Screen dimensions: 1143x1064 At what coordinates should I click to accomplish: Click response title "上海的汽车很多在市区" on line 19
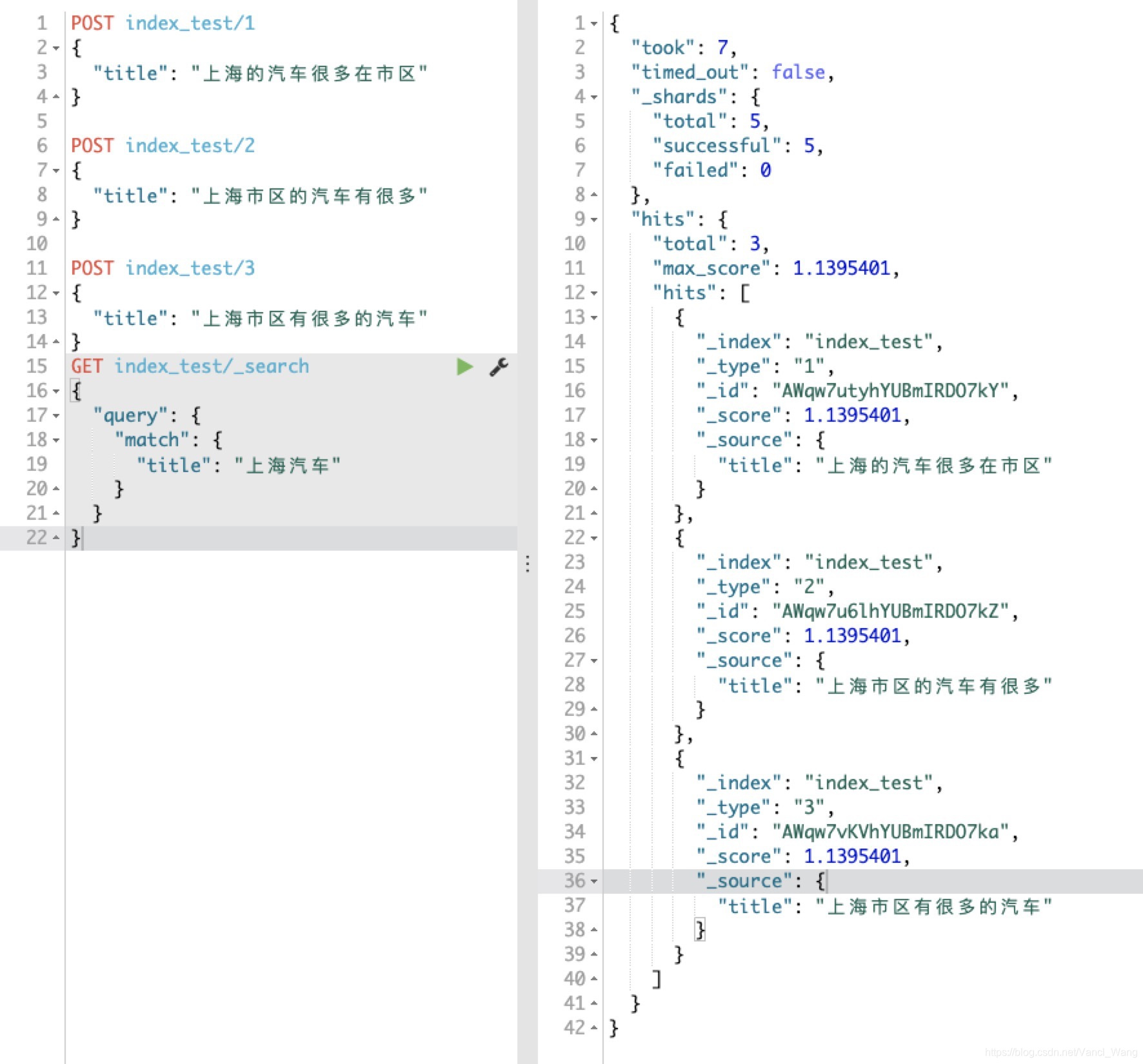(x=934, y=465)
